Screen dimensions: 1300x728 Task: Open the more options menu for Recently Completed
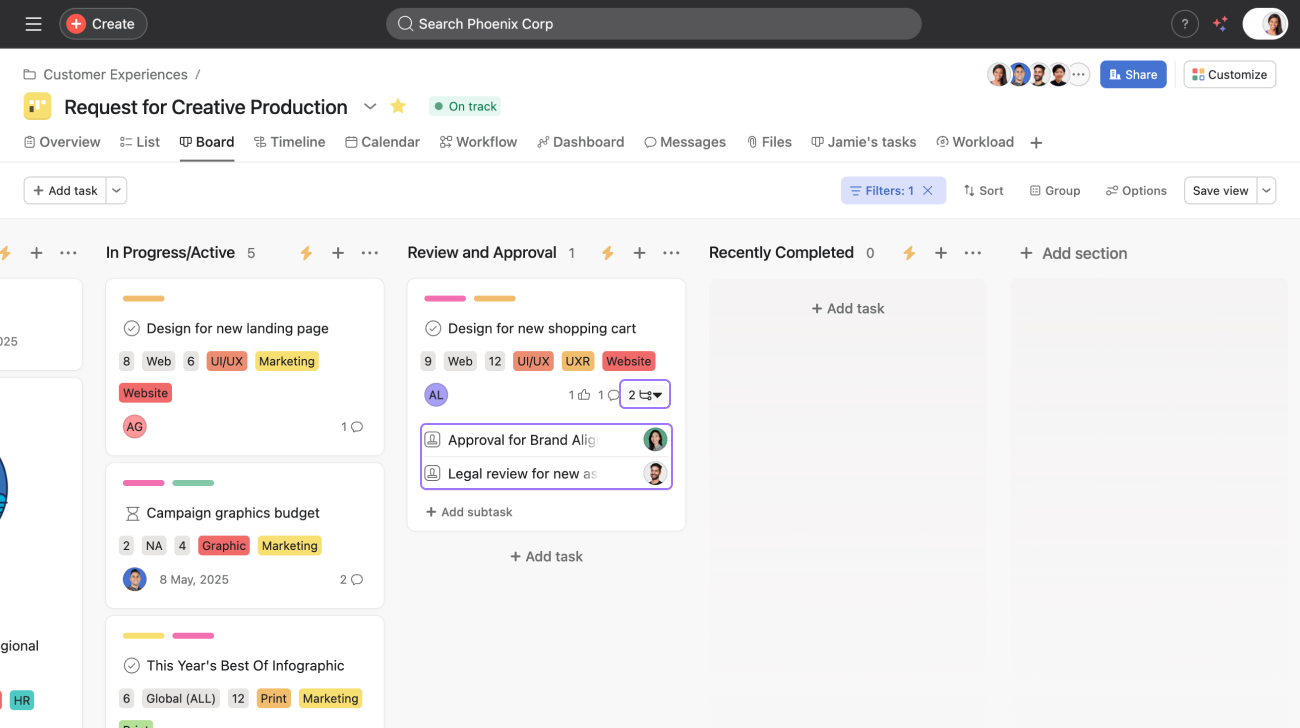coord(972,253)
